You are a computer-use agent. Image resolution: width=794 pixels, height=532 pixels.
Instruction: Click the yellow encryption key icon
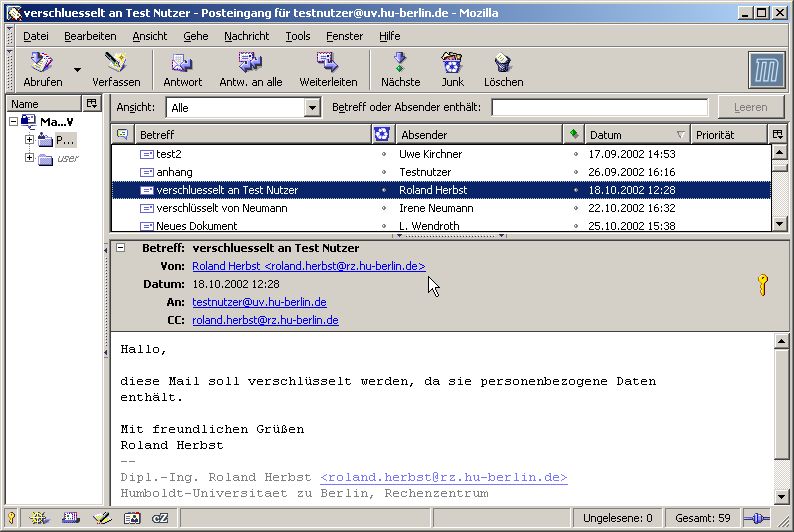pos(762,285)
